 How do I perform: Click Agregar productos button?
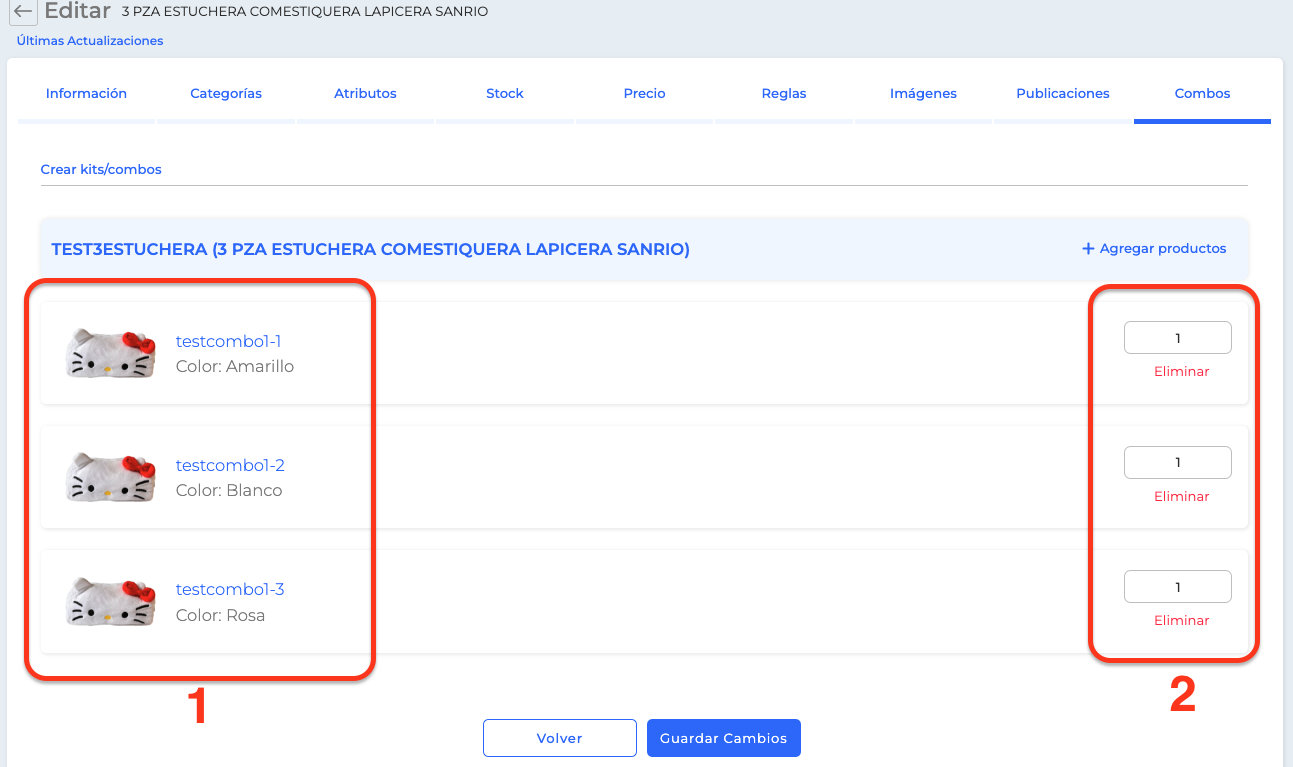pyautogui.click(x=1154, y=248)
